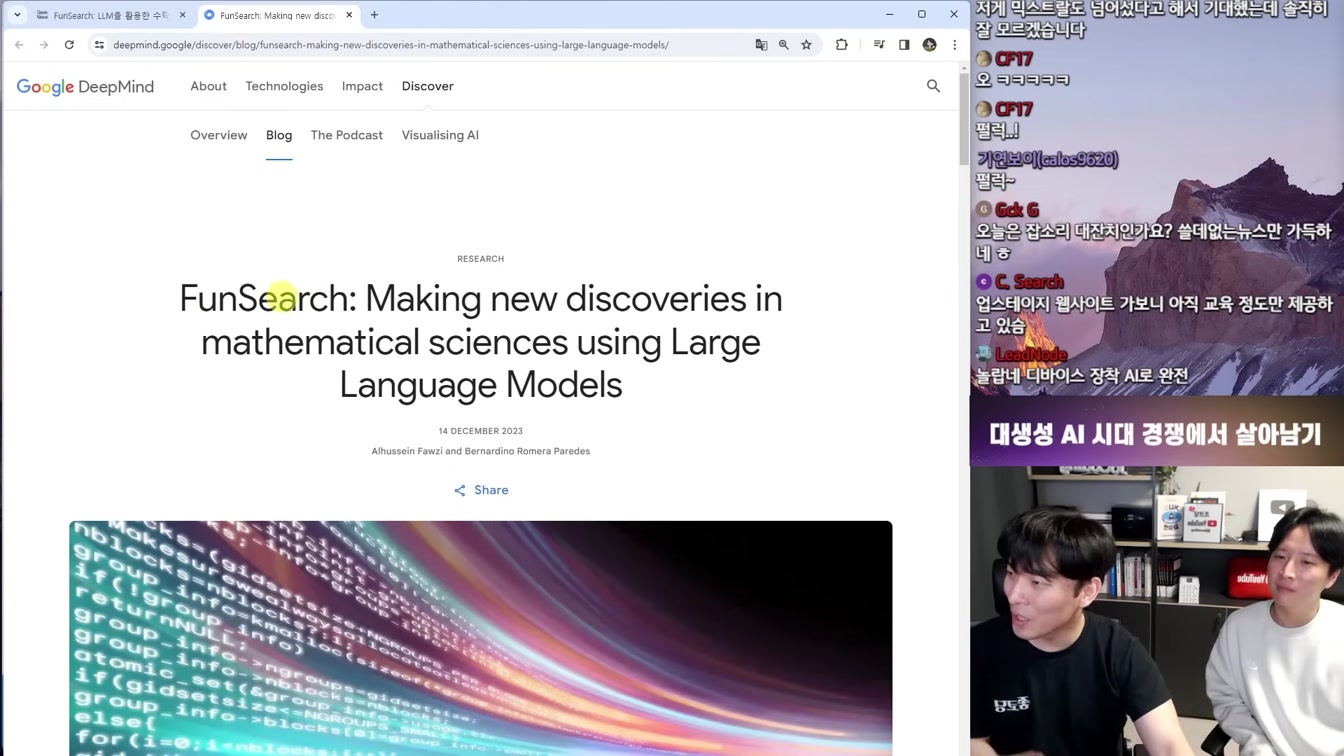Screen dimensions: 1344x756
Task: Click the article hero code image
Action: coord(480,638)
